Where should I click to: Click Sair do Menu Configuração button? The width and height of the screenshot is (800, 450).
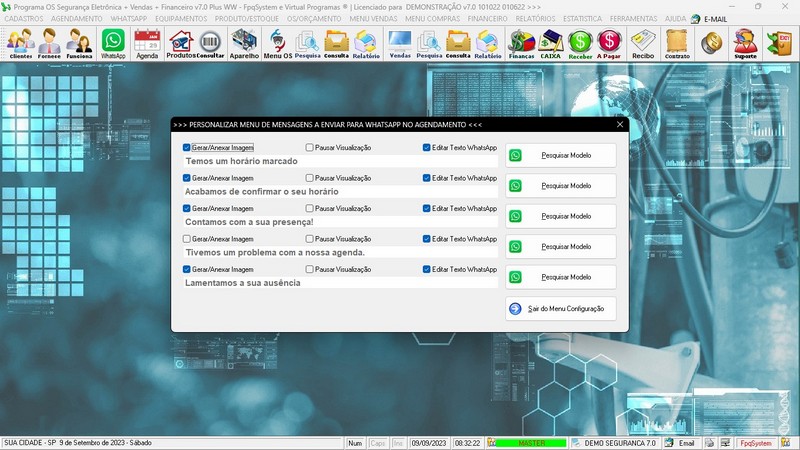561,309
